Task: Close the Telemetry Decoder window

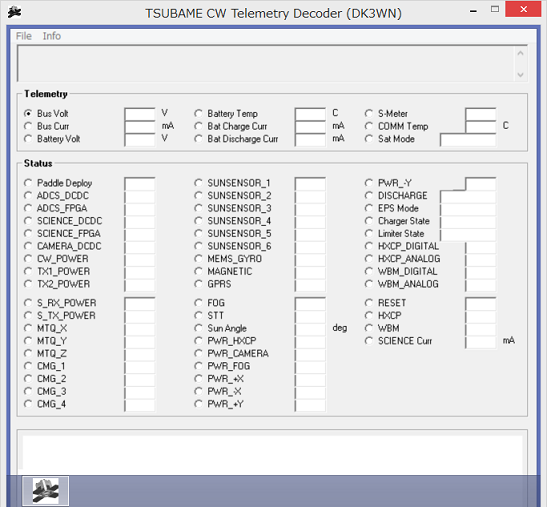Action: tap(523, 9)
